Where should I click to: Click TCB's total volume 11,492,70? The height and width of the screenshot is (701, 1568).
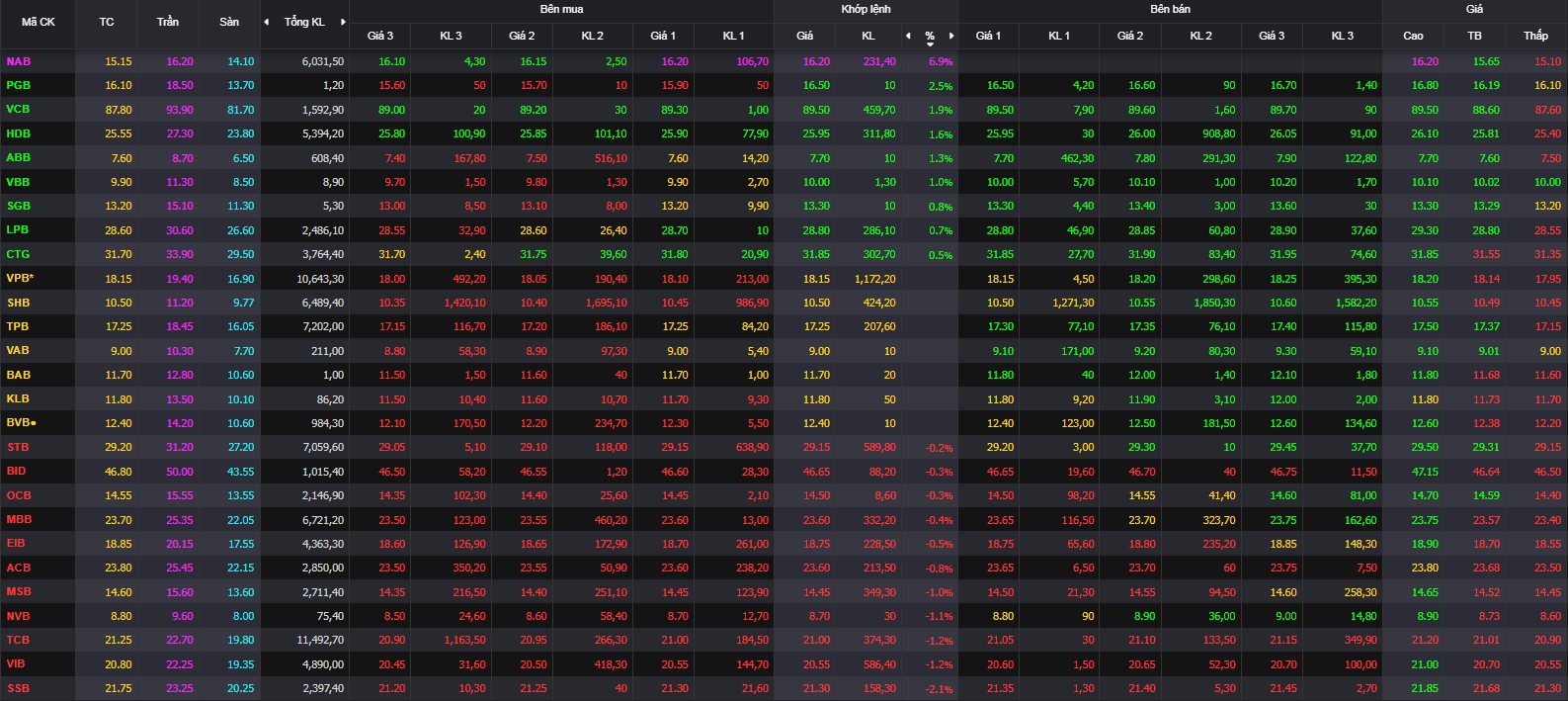320,640
